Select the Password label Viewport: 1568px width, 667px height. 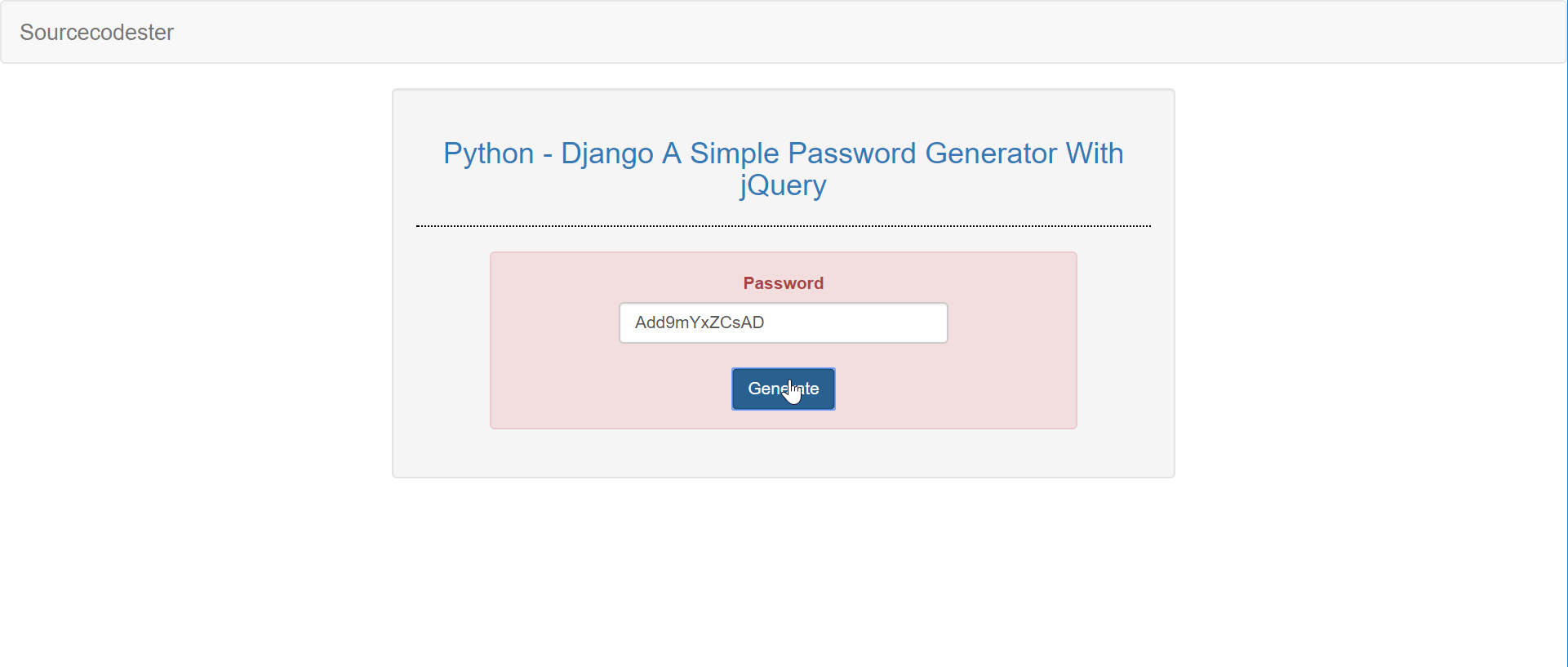tap(783, 283)
